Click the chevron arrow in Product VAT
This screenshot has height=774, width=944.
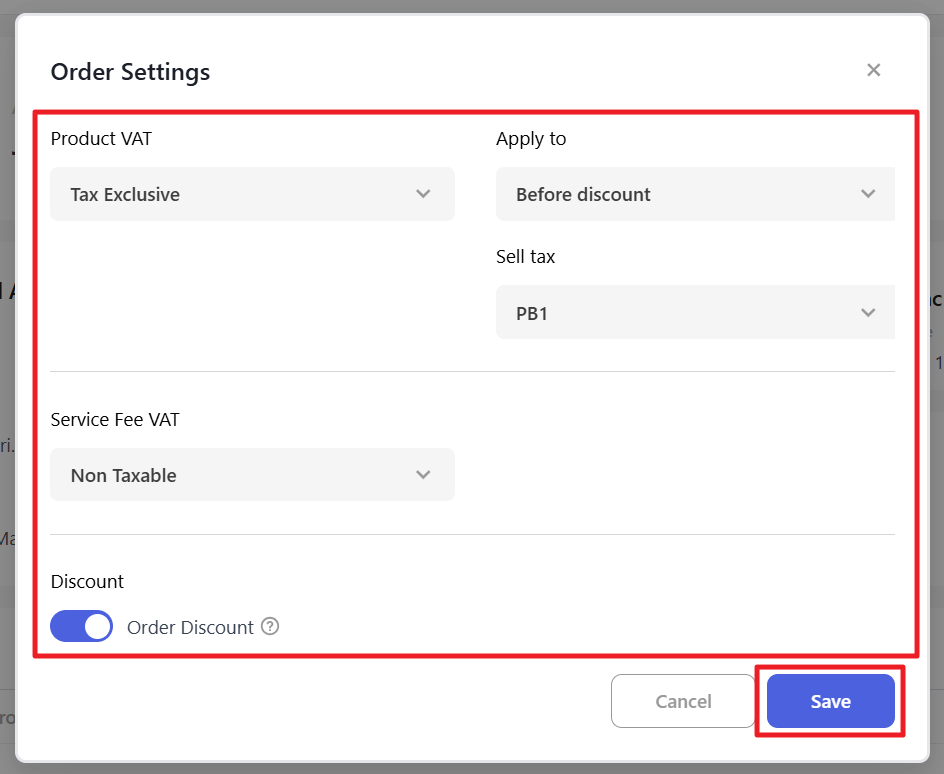click(423, 194)
